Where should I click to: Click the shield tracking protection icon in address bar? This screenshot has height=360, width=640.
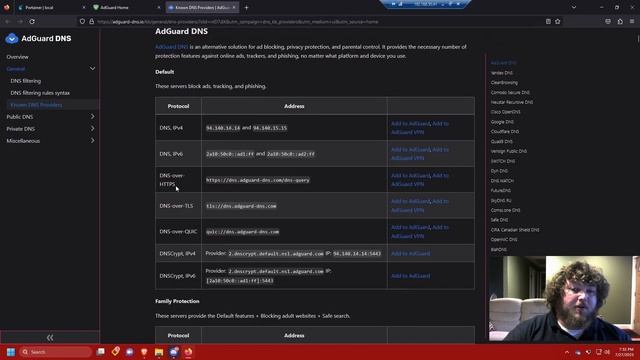82,22
